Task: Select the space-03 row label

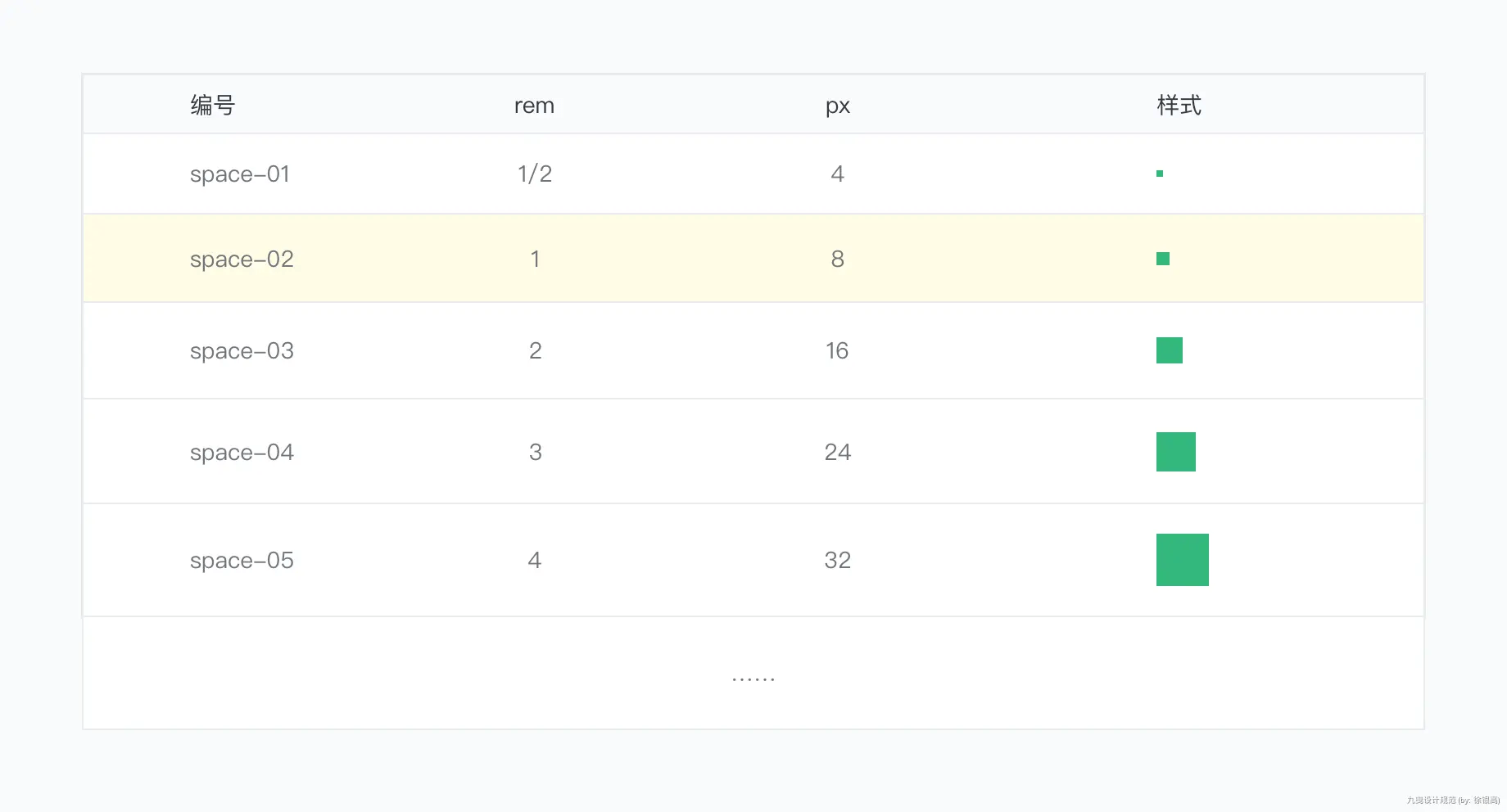Action: [242, 351]
